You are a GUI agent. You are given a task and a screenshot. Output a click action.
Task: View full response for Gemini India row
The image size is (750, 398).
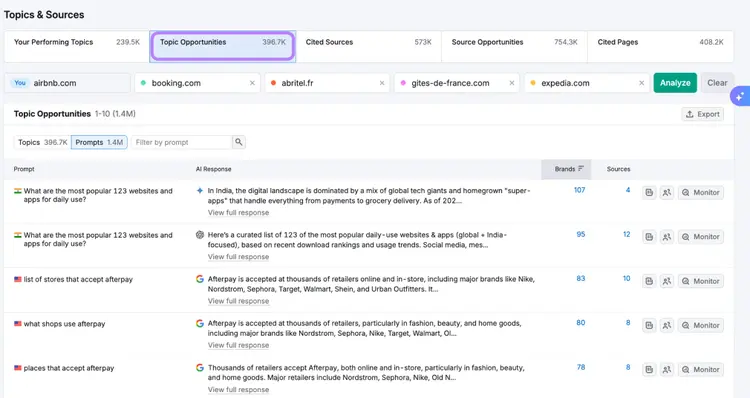[238, 212]
